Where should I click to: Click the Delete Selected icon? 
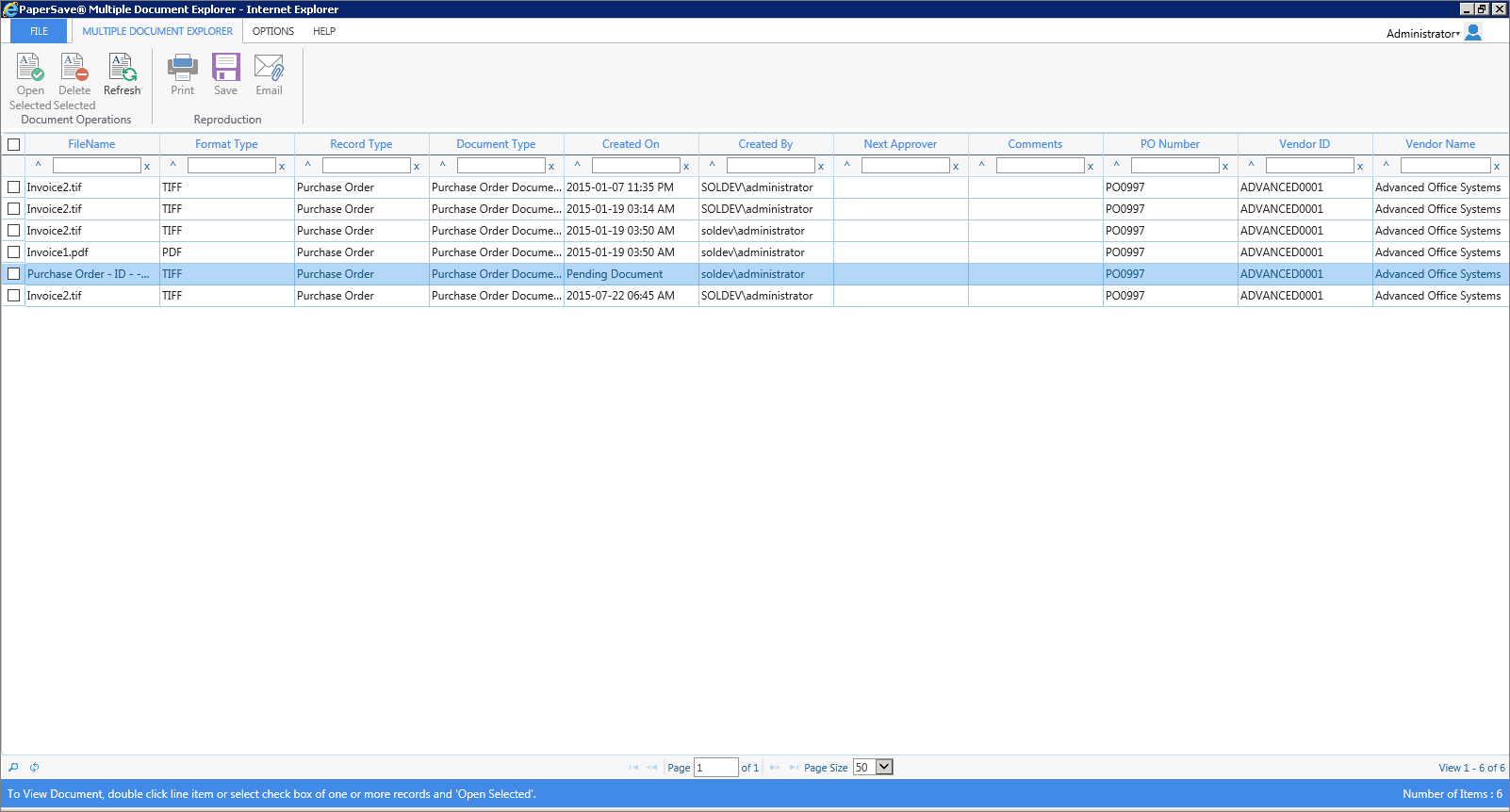74,68
